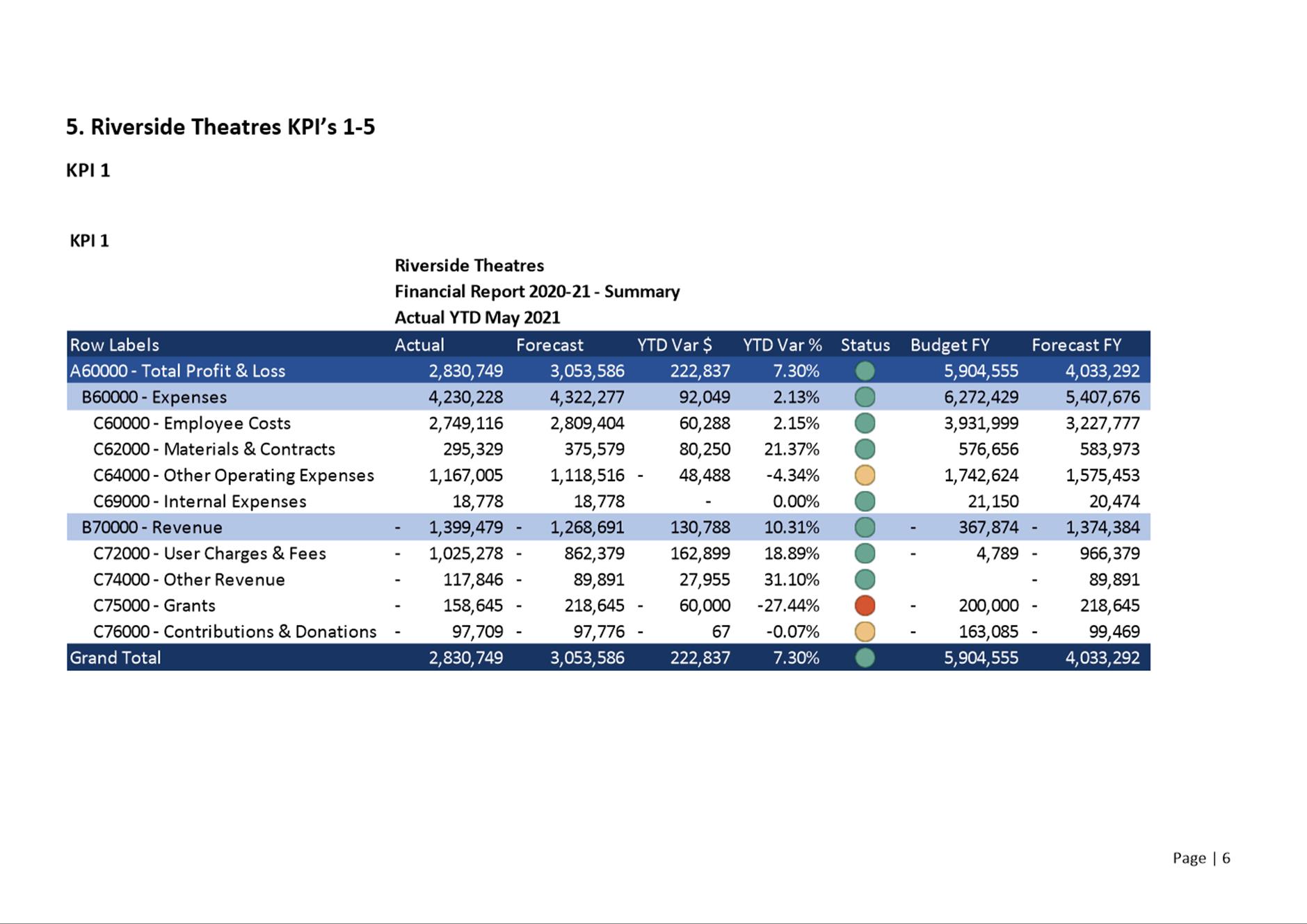Click the status dot for Internal Expenses
The height and width of the screenshot is (924, 1307).
[x=865, y=501]
